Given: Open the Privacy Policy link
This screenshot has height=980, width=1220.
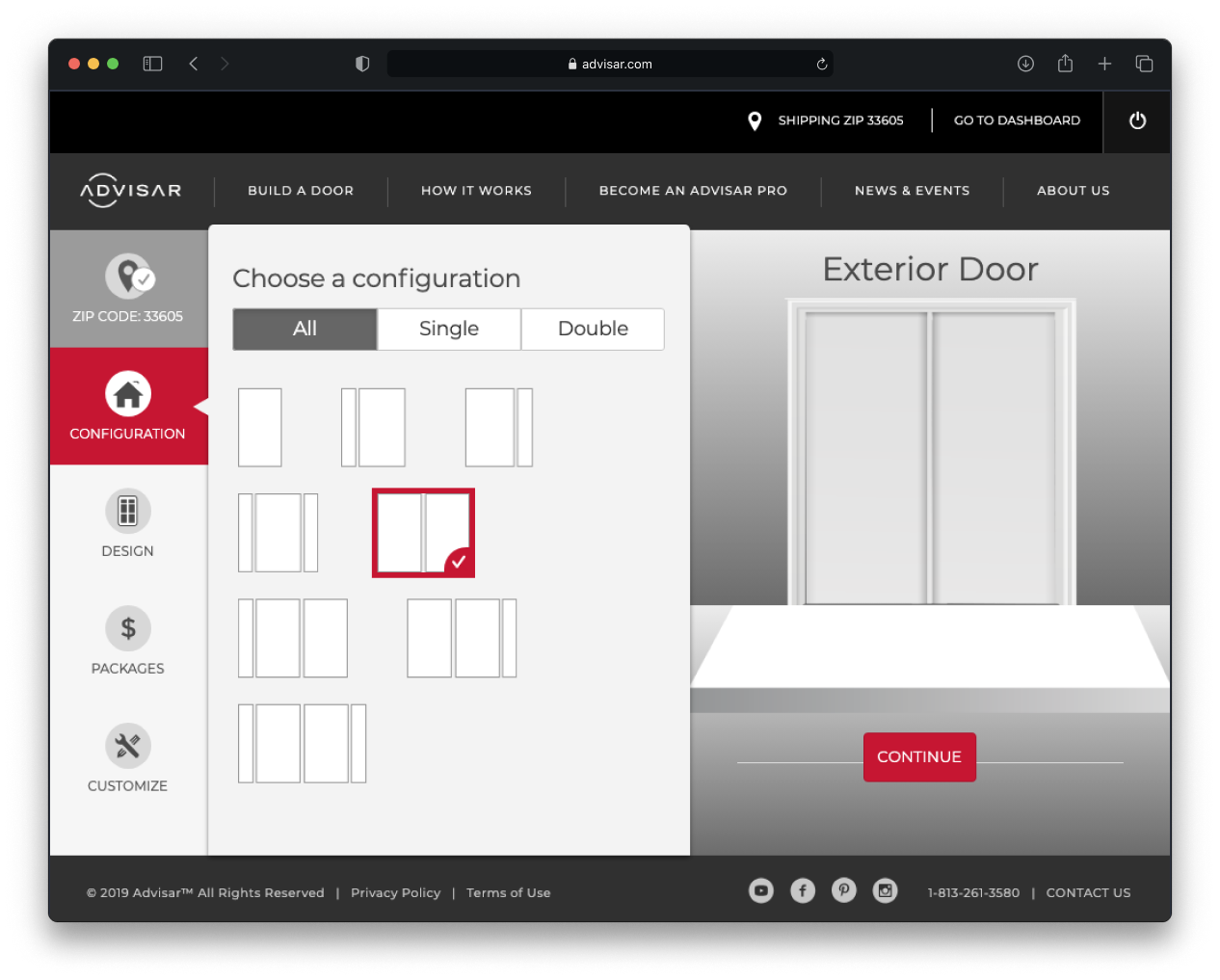Looking at the screenshot, I should [395, 892].
